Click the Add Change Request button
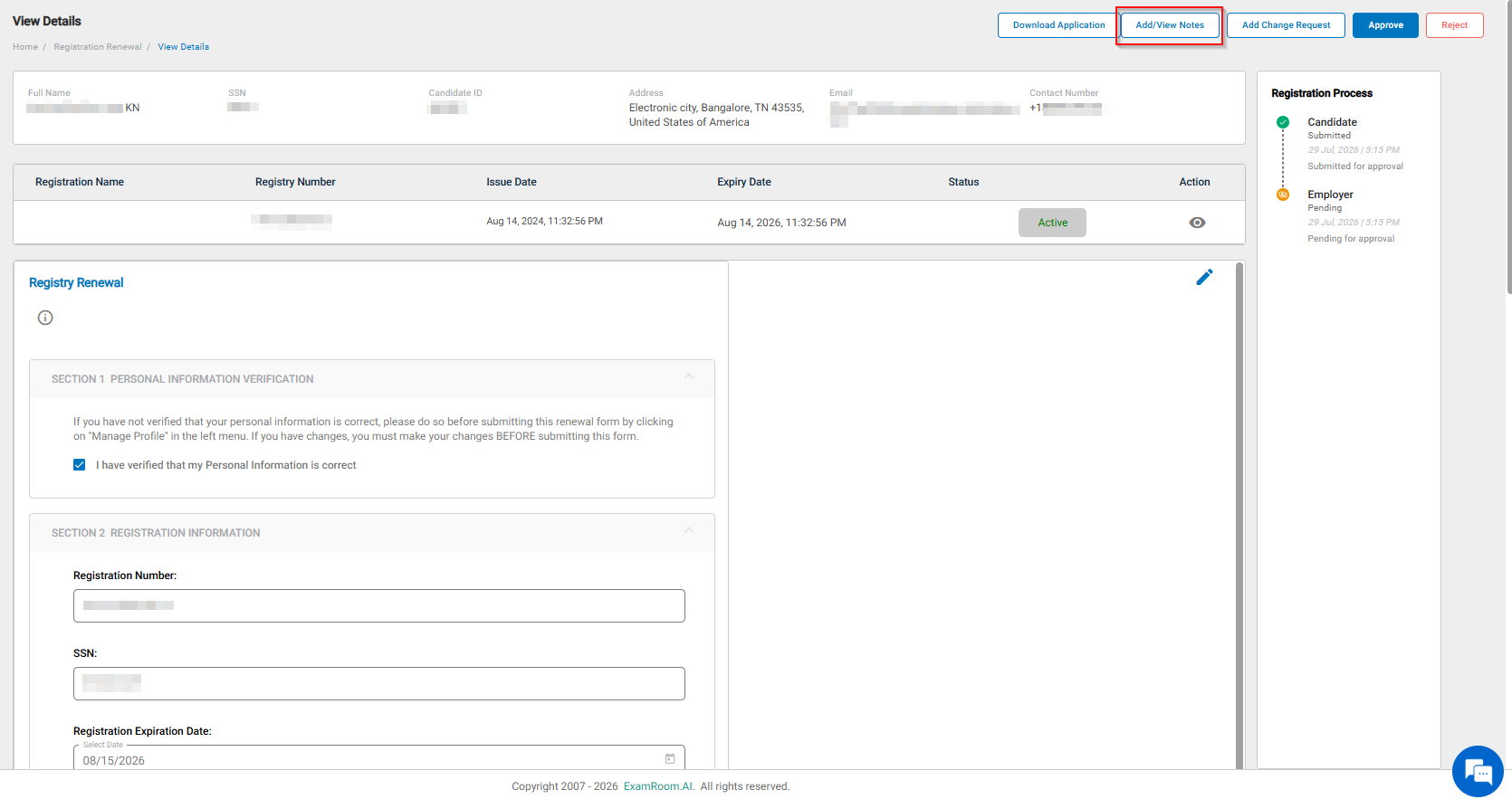1512x799 pixels. 1286,25
